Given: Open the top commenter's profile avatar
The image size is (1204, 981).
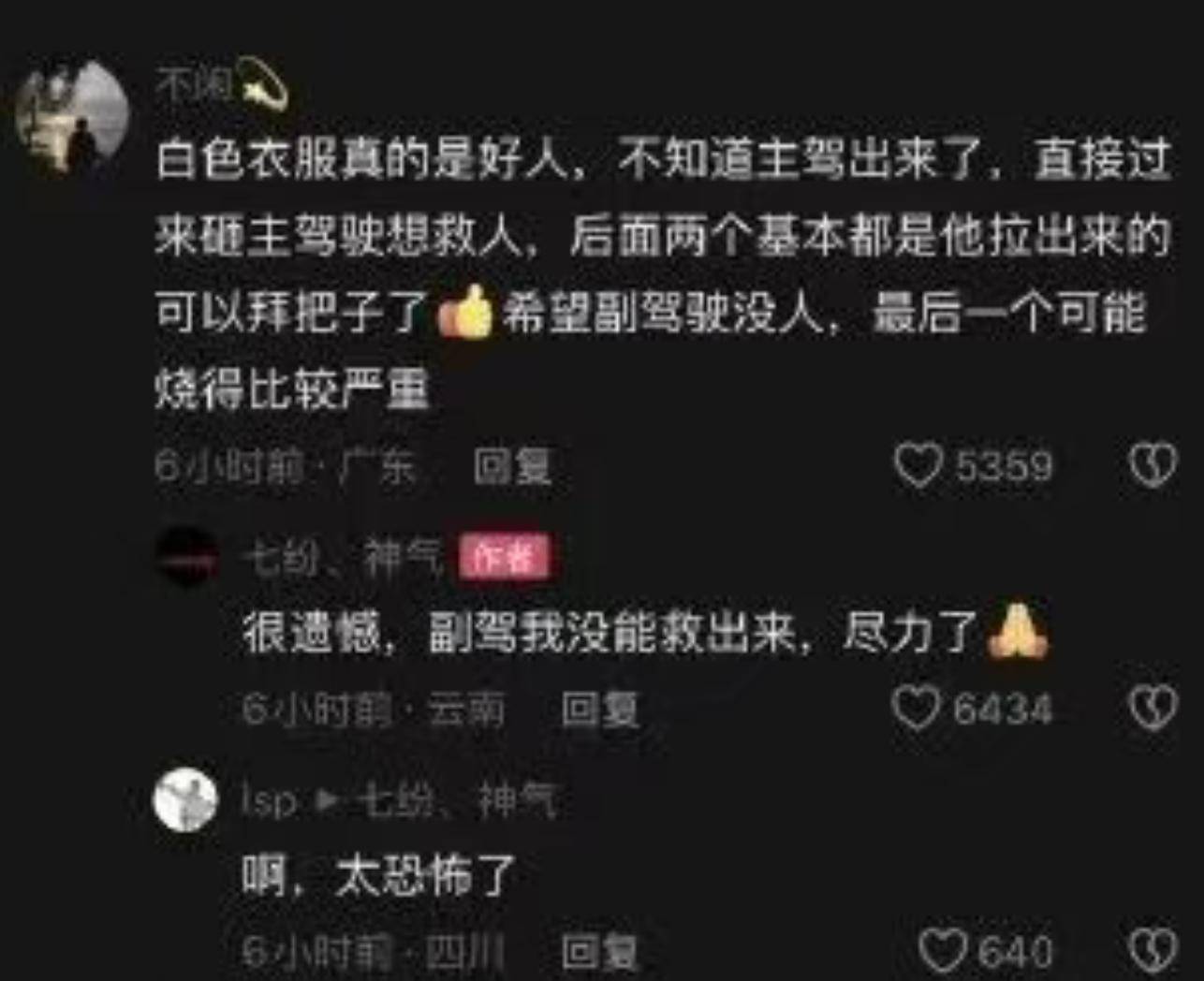Looking at the screenshot, I should [72, 117].
